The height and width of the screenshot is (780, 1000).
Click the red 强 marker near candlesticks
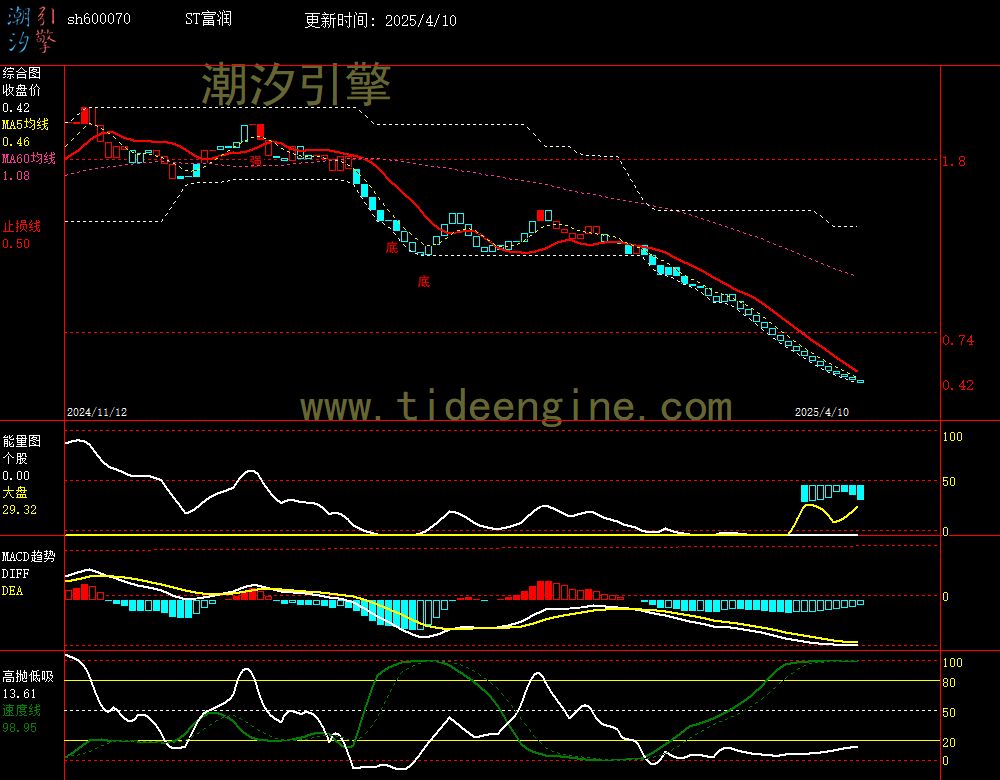point(256,161)
